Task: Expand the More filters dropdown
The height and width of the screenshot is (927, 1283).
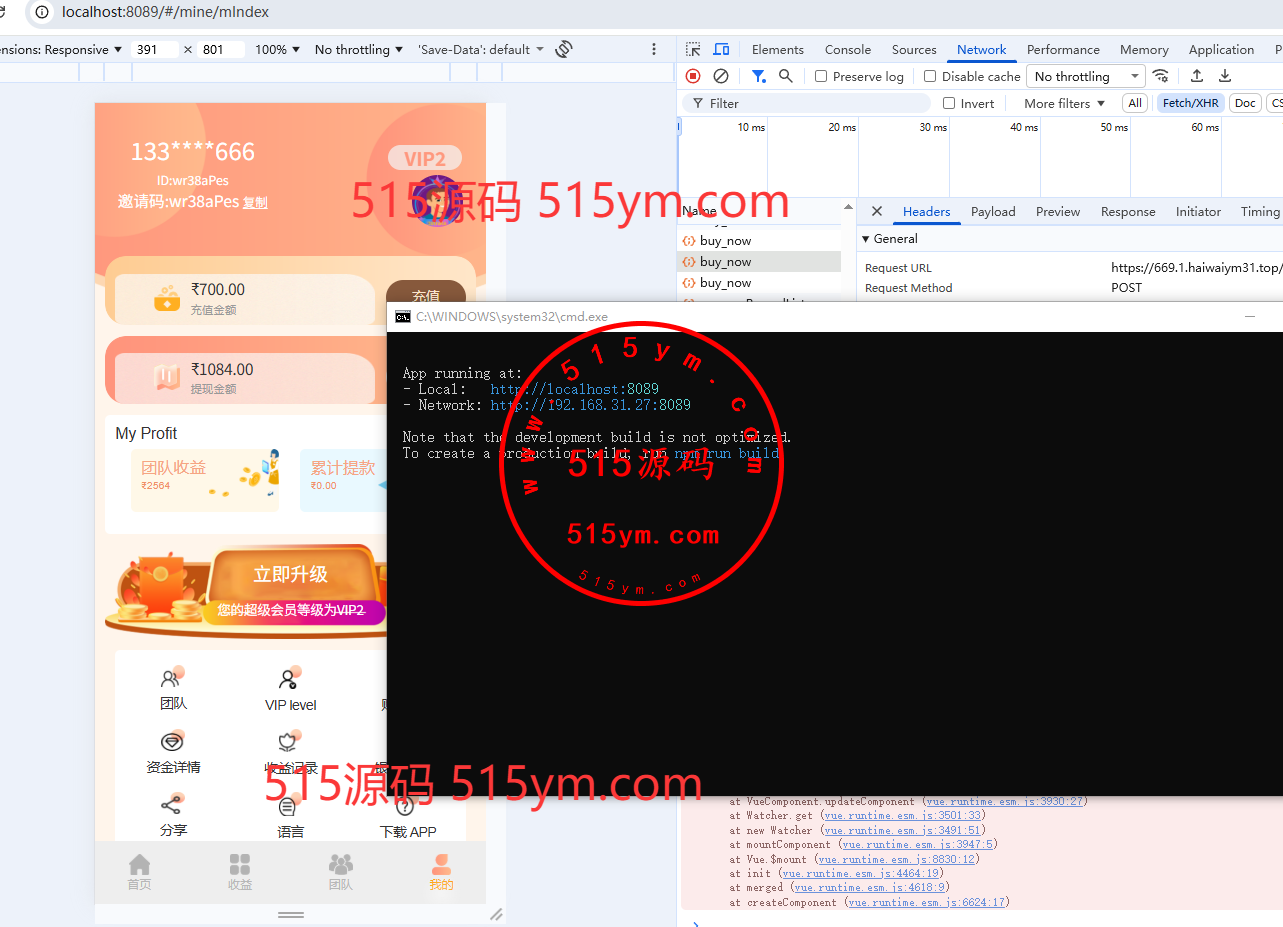Action: tap(1064, 103)
